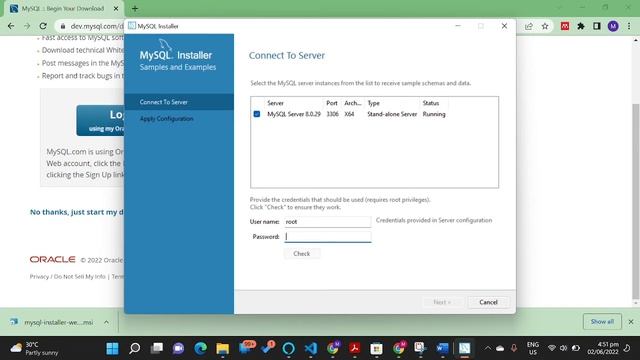Click the Chrome share page icon
This screenshot has height=360, width=640.
pyautogui.click(x=529, y=26)
